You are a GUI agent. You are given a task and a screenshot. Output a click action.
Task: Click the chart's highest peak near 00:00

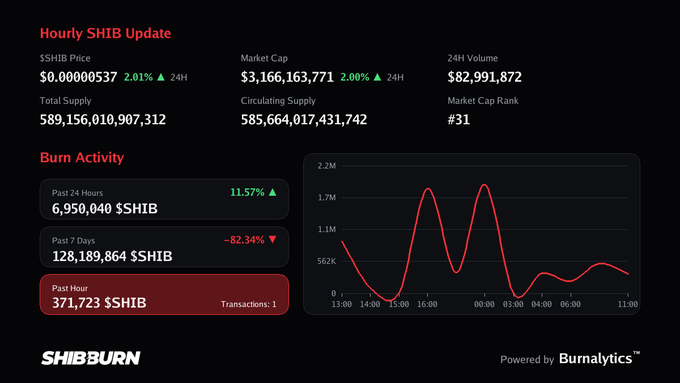(484, 185)
